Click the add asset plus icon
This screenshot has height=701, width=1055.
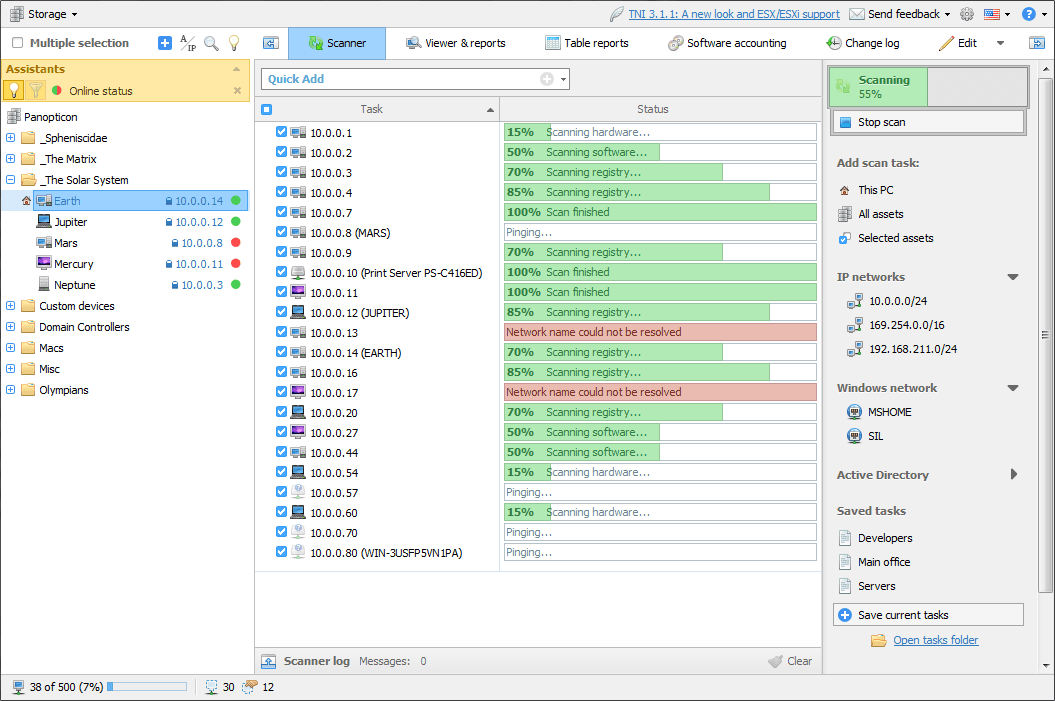(165, 43)
